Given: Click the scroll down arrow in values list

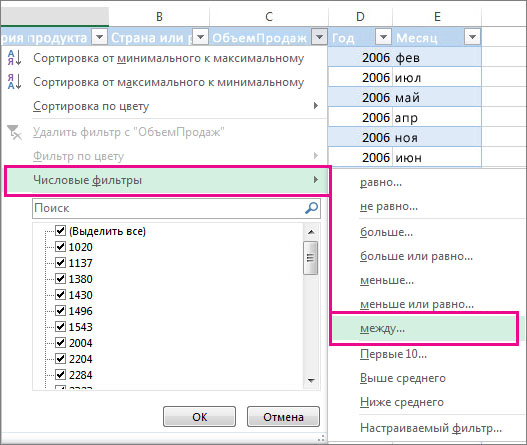Looking at the screenshot, I should click(311, 380).
